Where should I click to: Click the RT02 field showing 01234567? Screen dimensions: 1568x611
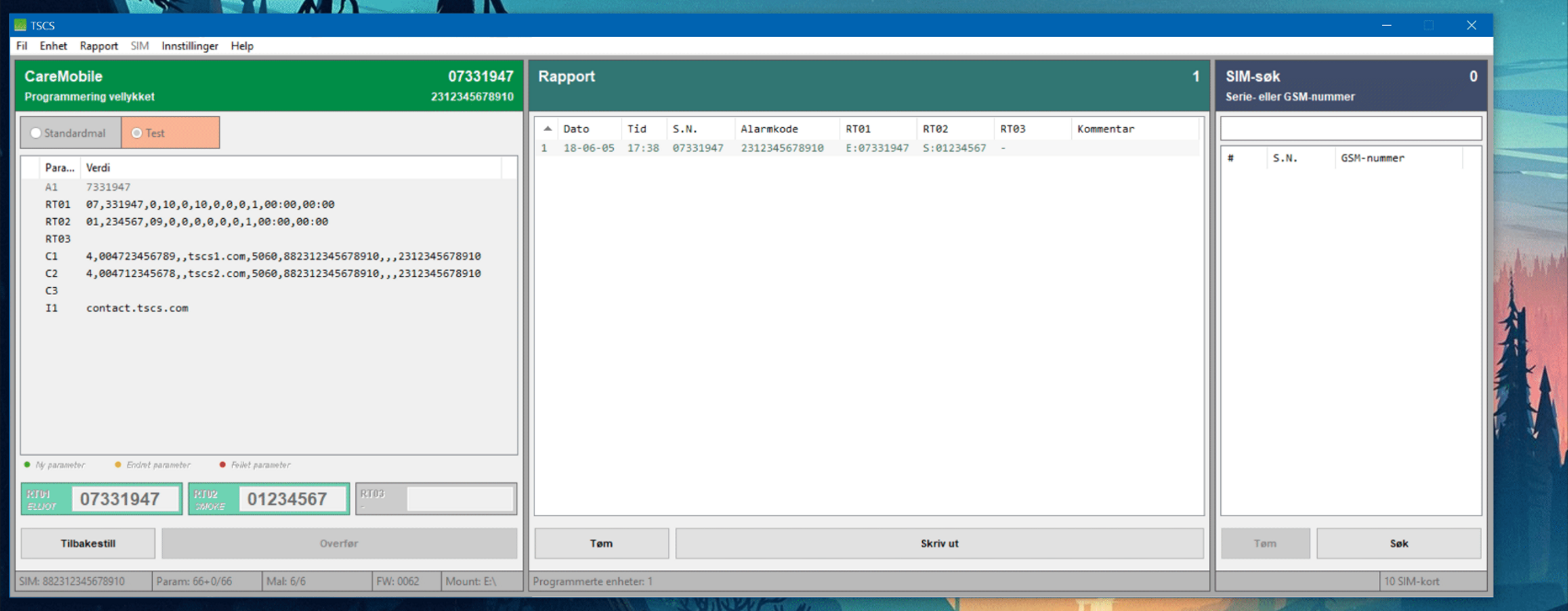(292, 499)
